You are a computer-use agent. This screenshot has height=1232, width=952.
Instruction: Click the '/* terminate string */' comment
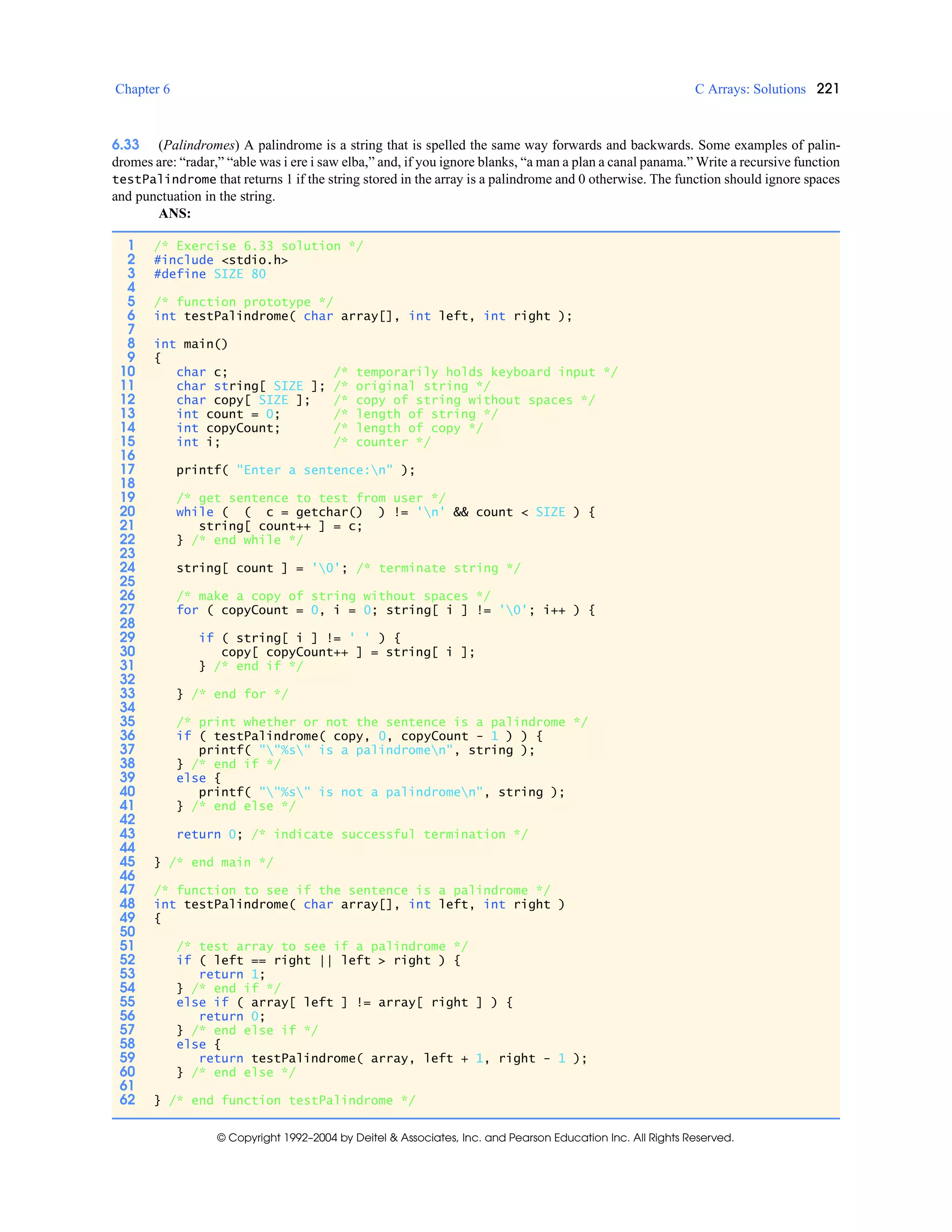click(x=438, y=568)
